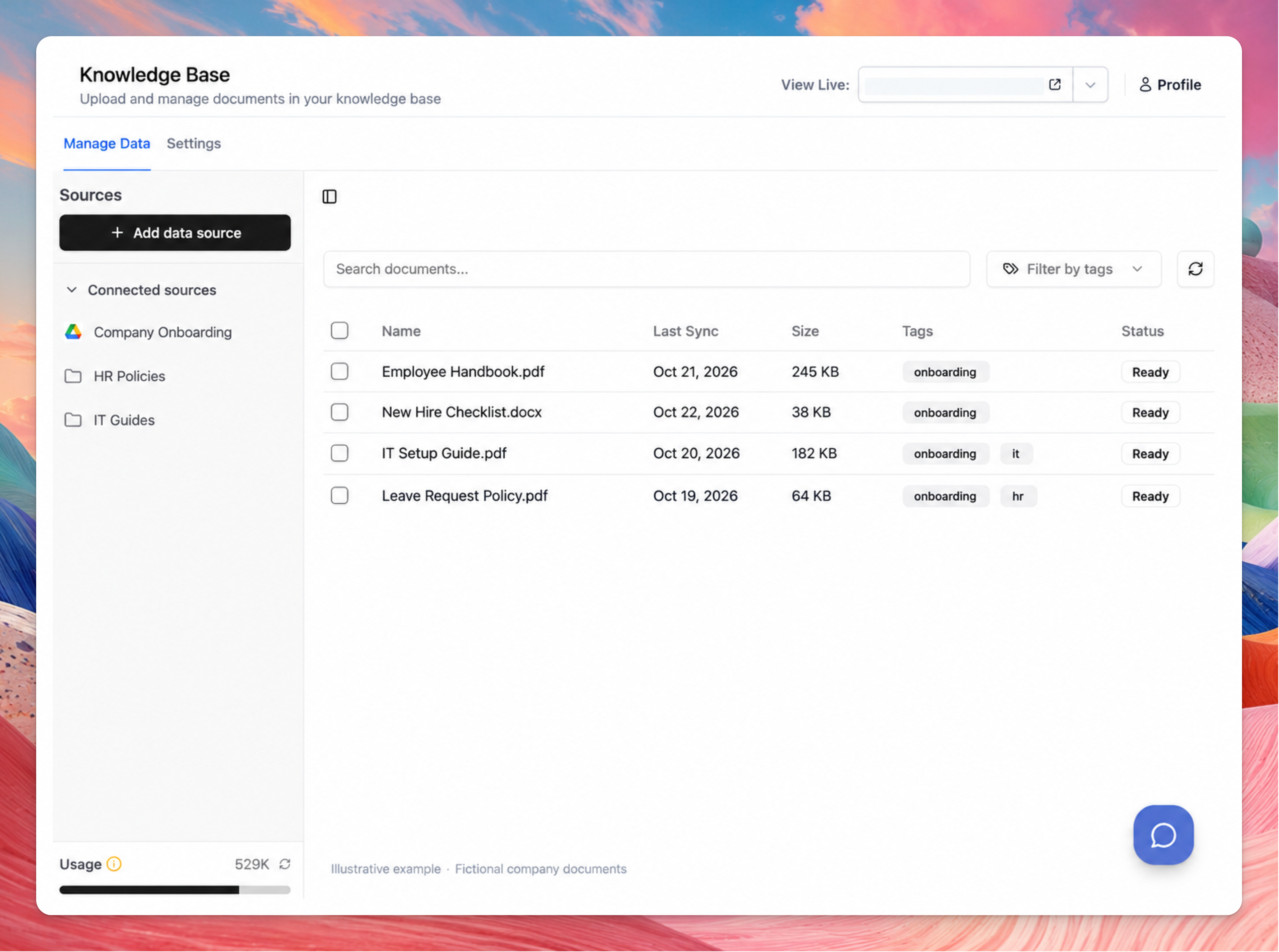The image size is (1279, 952).
Task: Click Ready status of Leave Request Policy.pdf
Action: point(1150,496)
